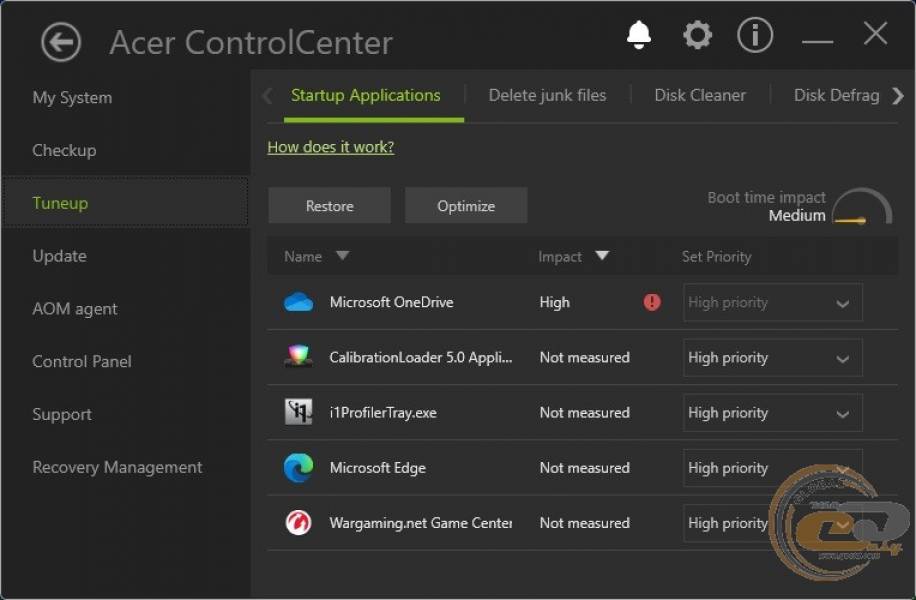The height and width of the screenshot is (600, 916).
Task: Expand priority dropdown for i1ProfilerTray.exe
Action: coord(772,412)
